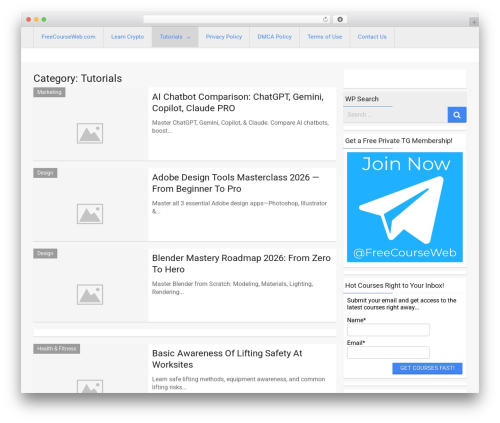Click 'Learn safe lifting methods' excerpt
The image size is (500, 423).
pyautogui.click(x=238, y=383)
